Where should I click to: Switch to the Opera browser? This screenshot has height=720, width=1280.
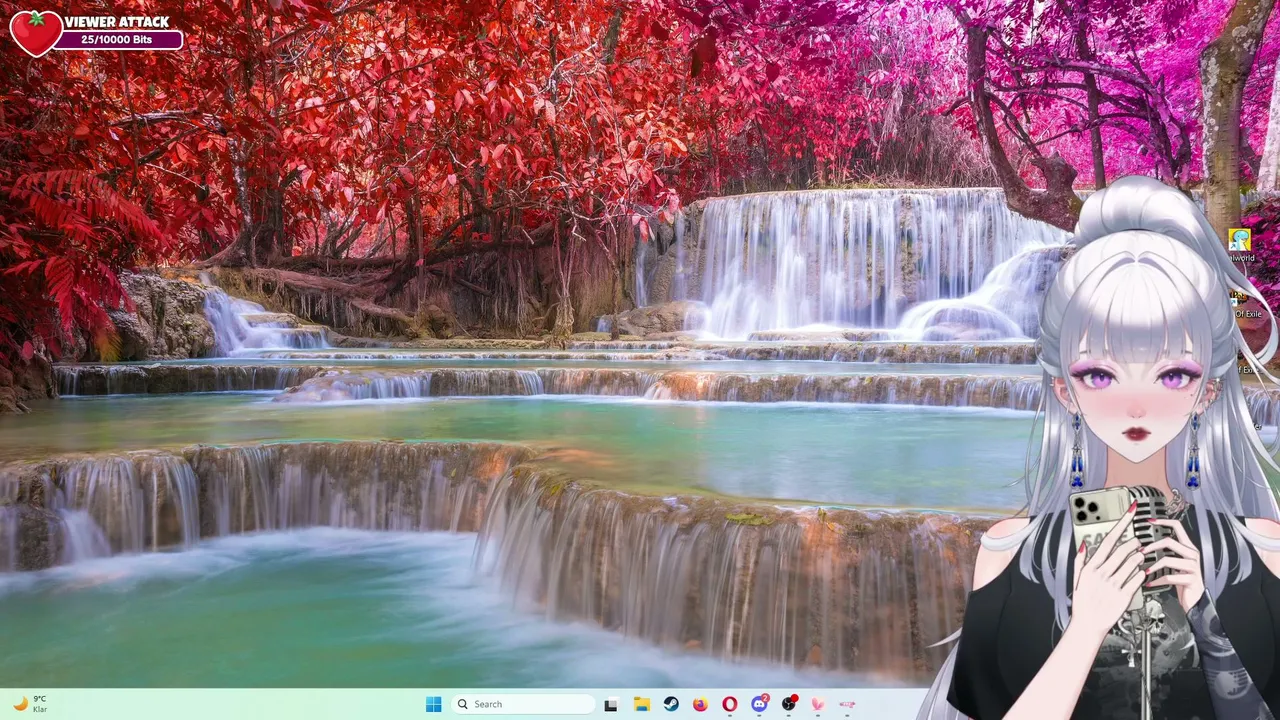[730, 704]
